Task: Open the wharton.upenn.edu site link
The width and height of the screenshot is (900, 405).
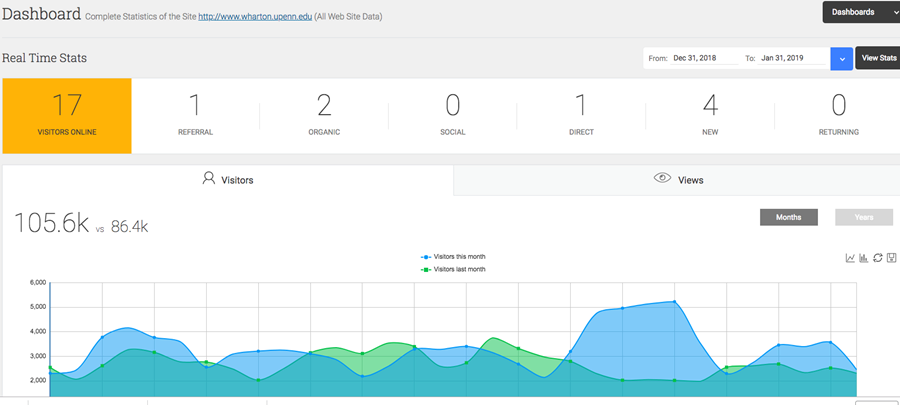Action: coord(255,17)
